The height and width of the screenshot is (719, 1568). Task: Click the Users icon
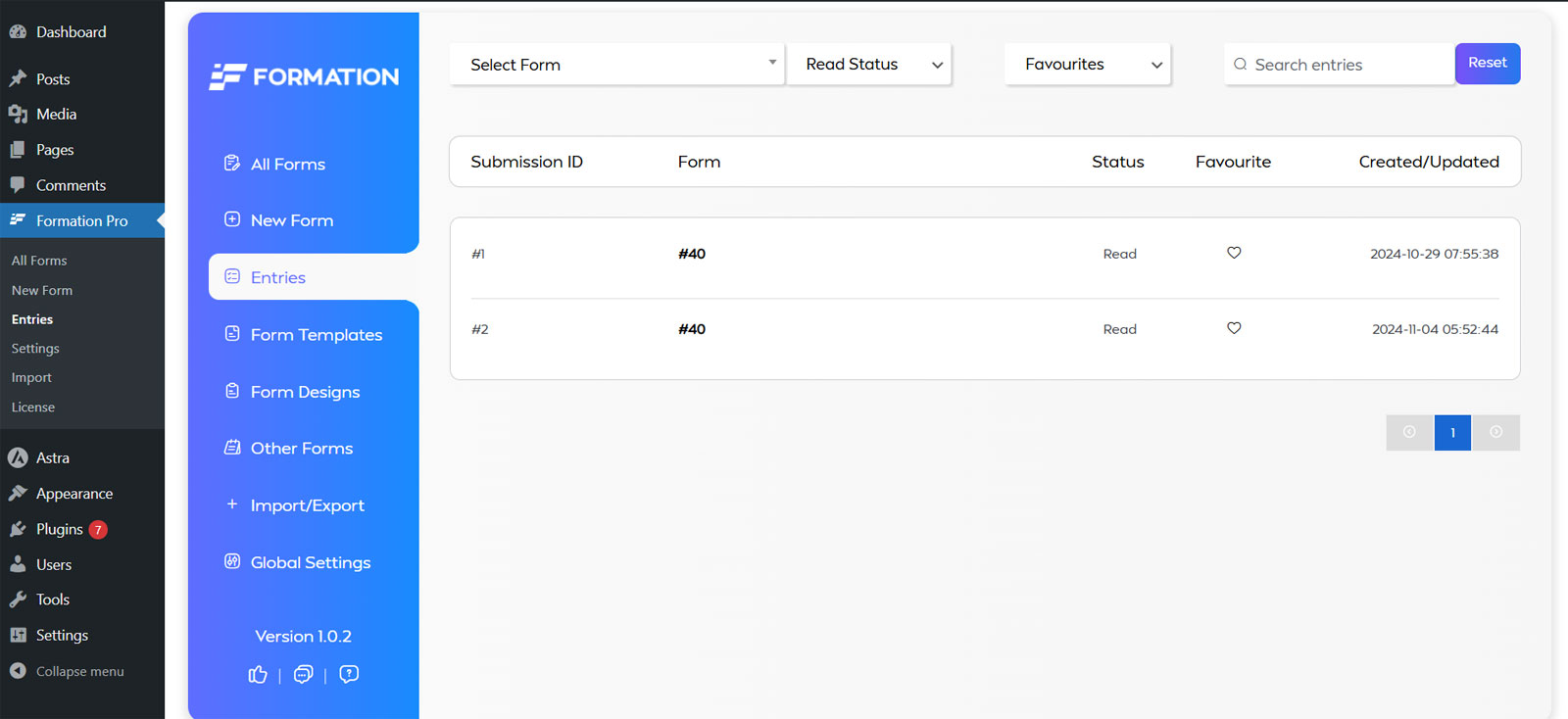point(18,564)
